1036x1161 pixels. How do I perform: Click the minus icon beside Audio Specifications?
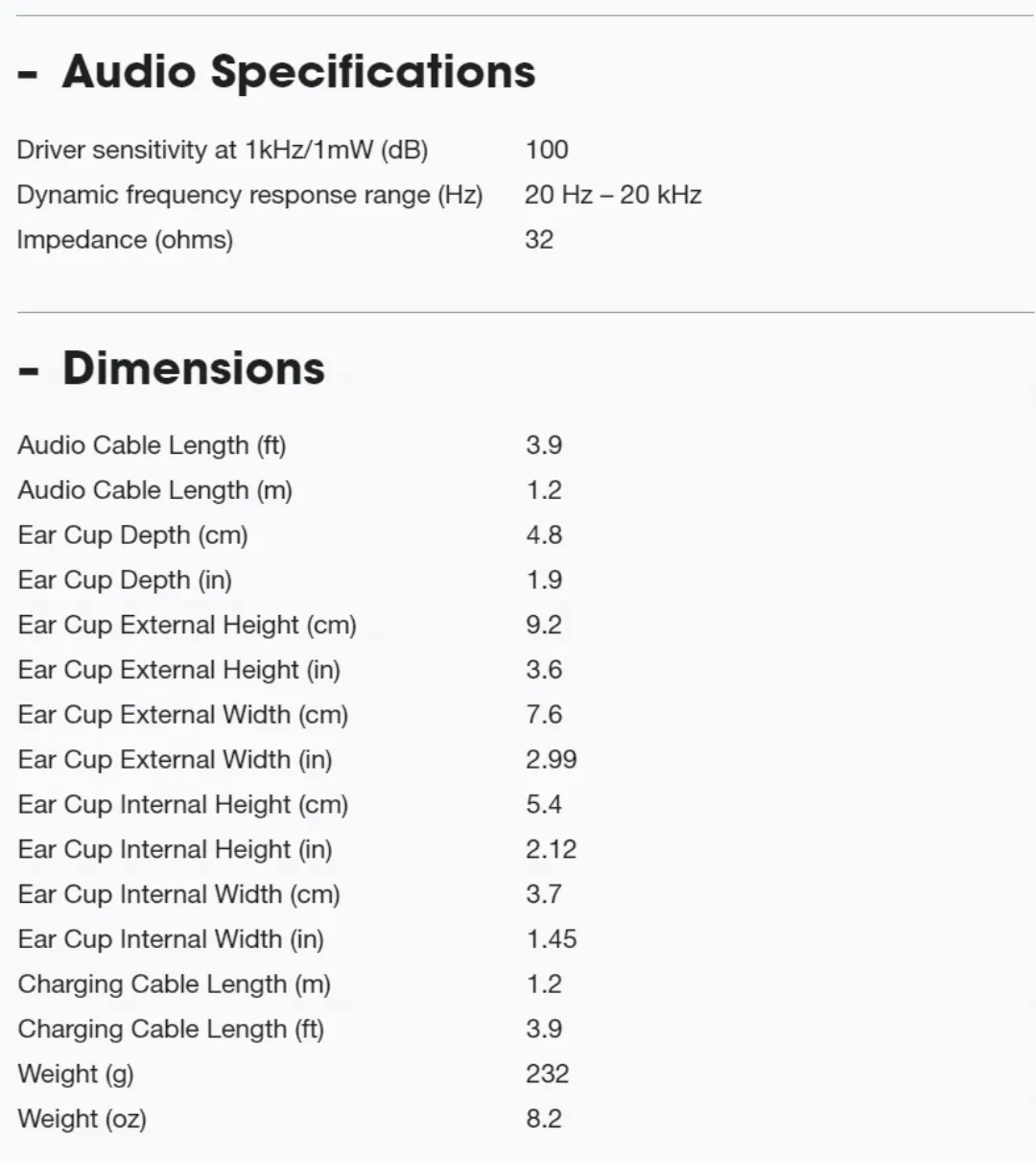[x=28, y=74]
